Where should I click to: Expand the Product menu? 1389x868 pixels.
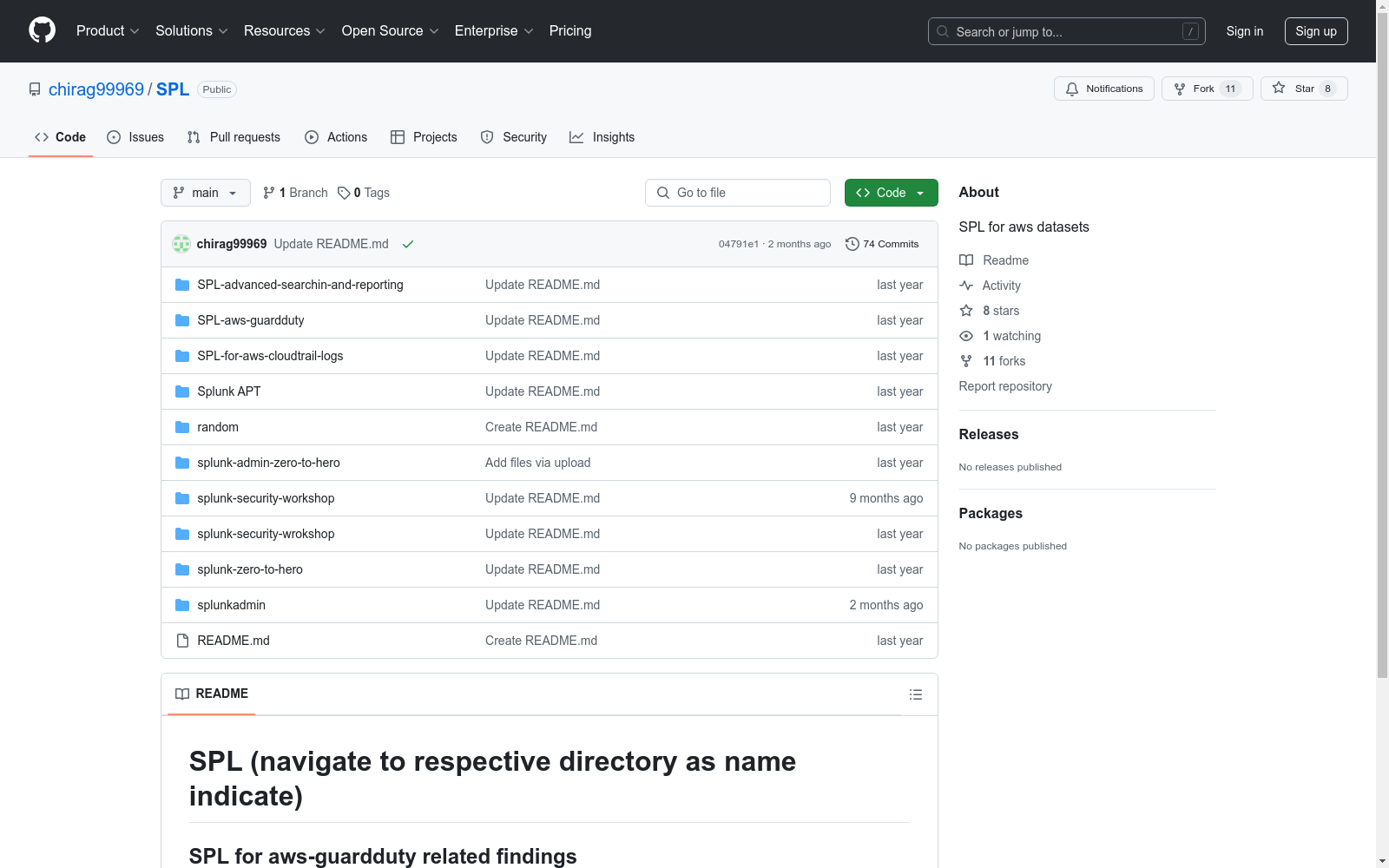pos(108,31)
